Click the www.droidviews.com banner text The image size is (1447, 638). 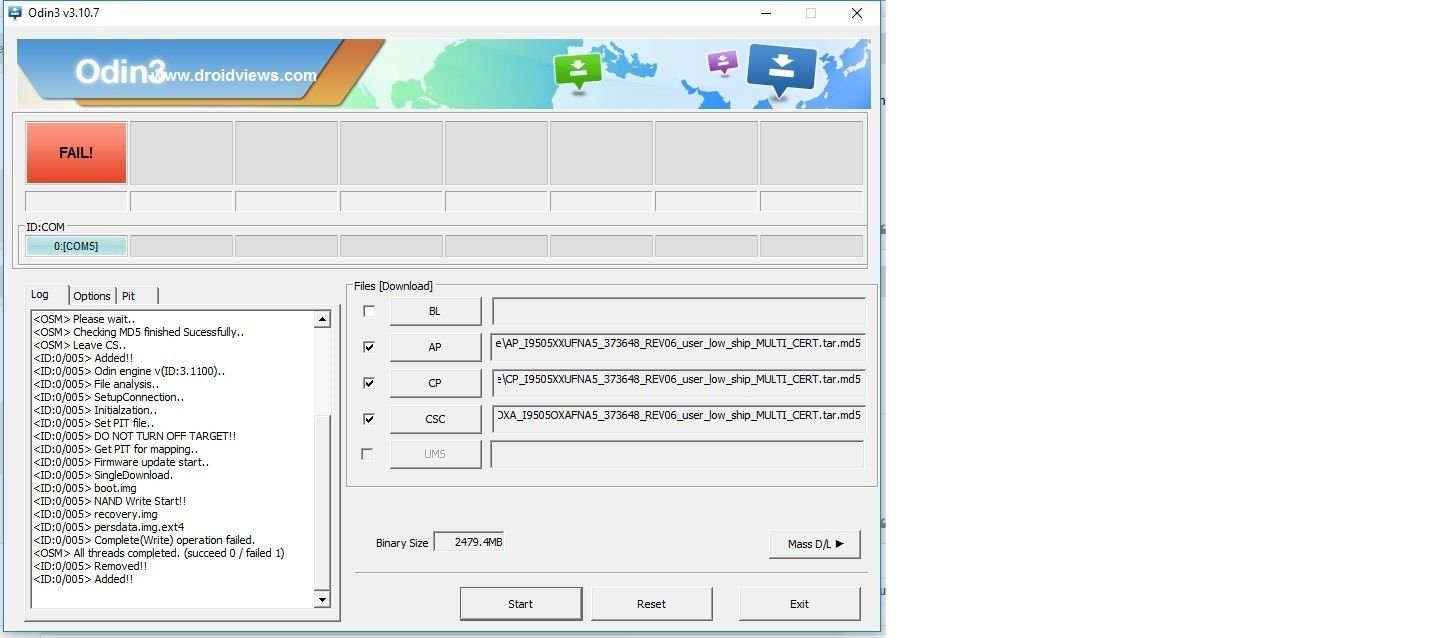236,75
